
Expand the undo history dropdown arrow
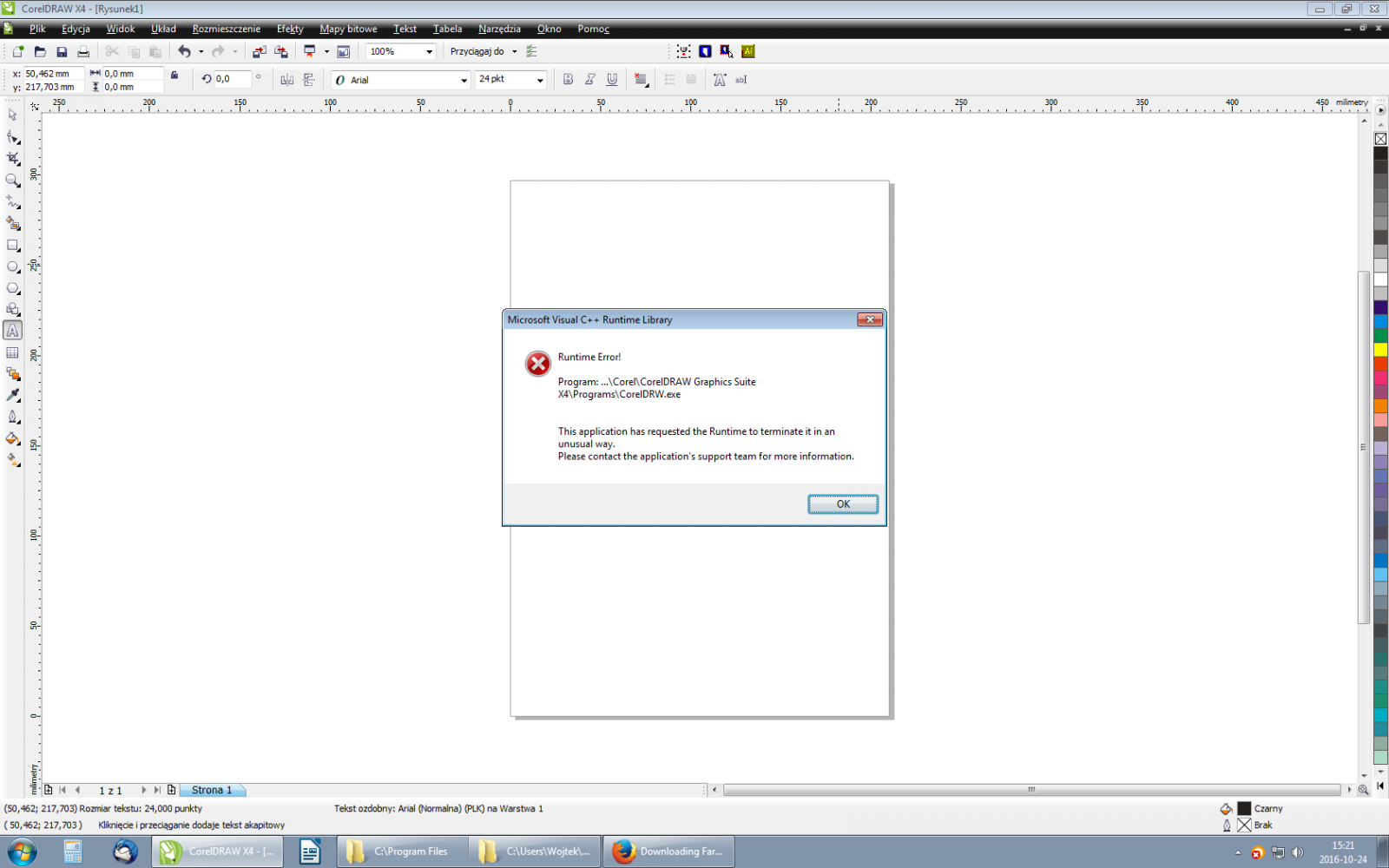coord(201,52)
